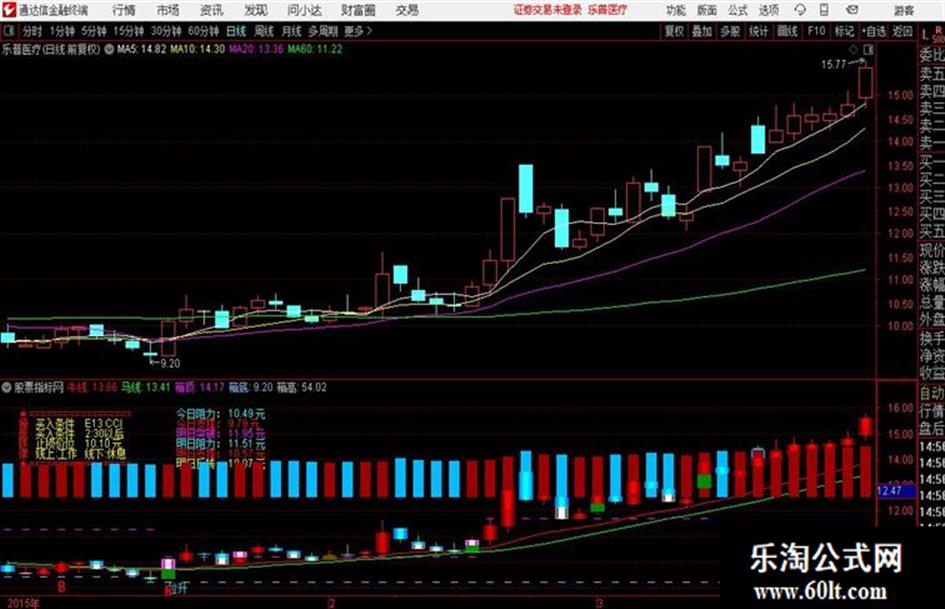
Task: Click the 证券交易未登录 login link
Action: (x=548, y=10)
